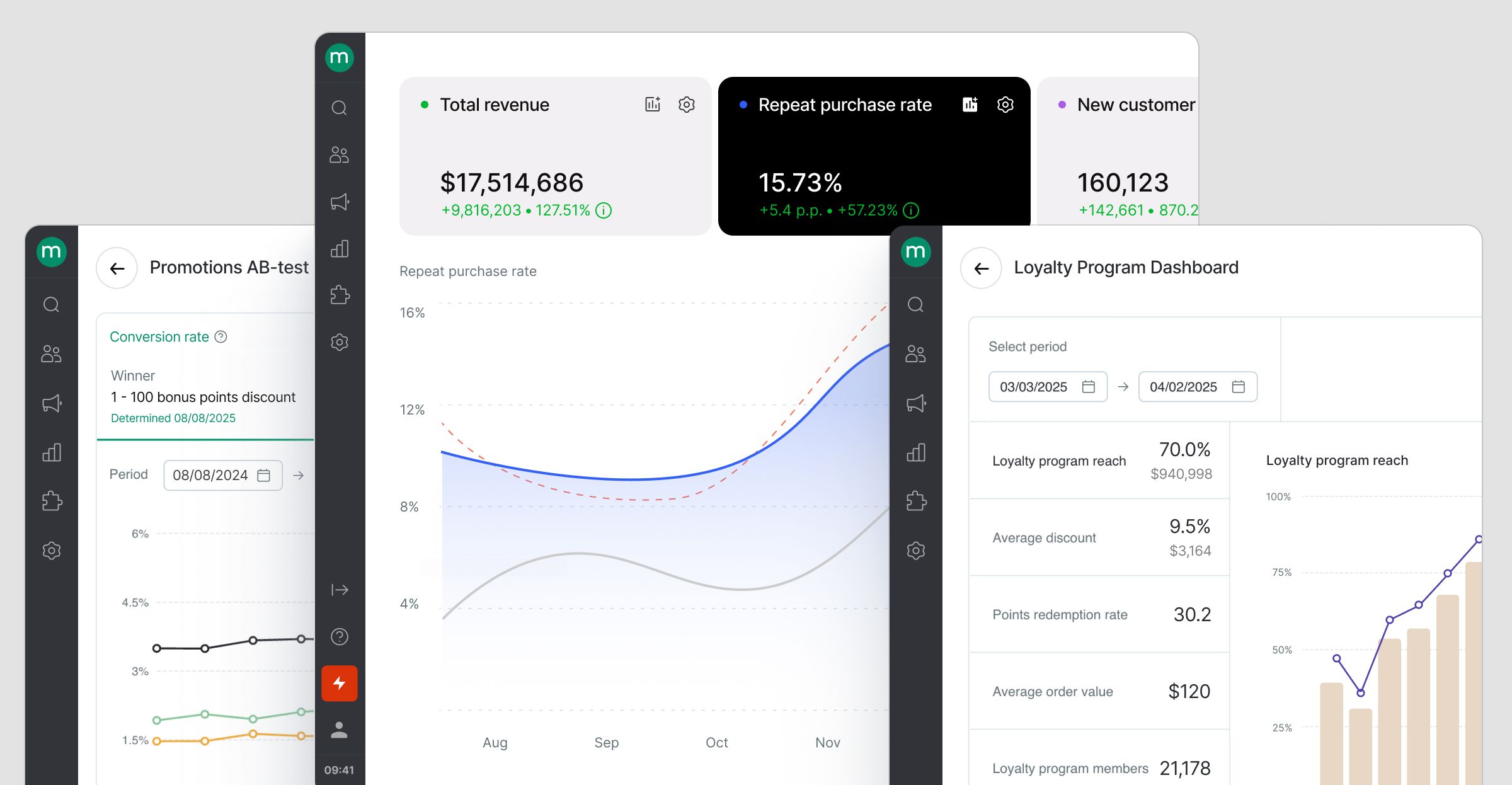Open user profile icon above clock
1512x785 pixels.
click(340, 730)
